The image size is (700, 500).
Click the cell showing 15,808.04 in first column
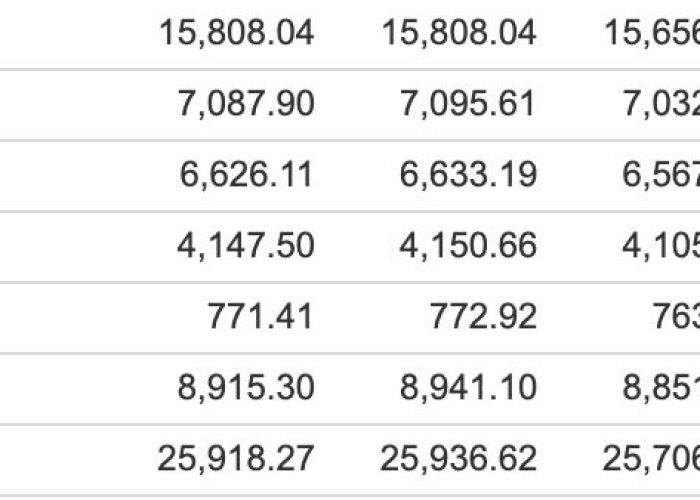[x=236, y=33]
